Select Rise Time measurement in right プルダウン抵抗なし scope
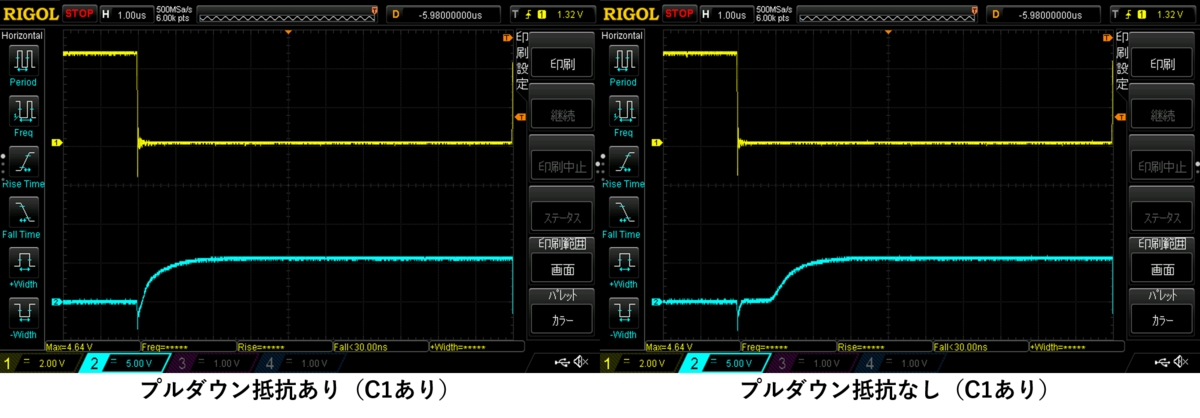The width and height of the screenshot is (1200, 418). (x=622, y=167)
